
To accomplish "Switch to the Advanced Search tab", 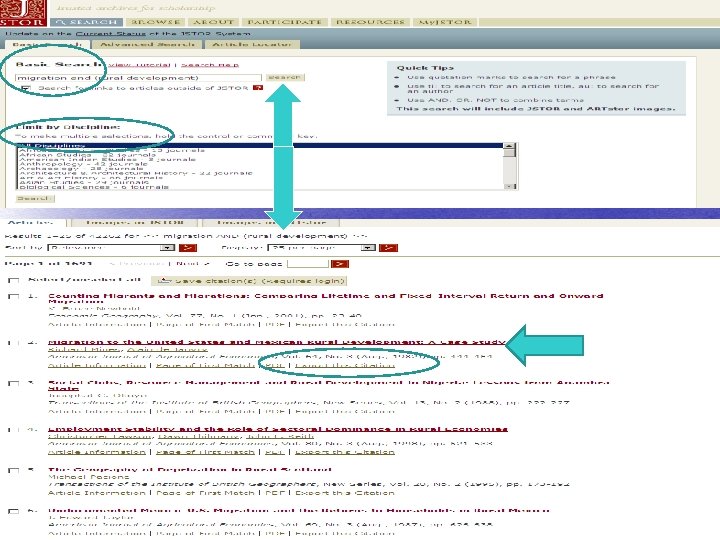I will click(x=147, y=44).
